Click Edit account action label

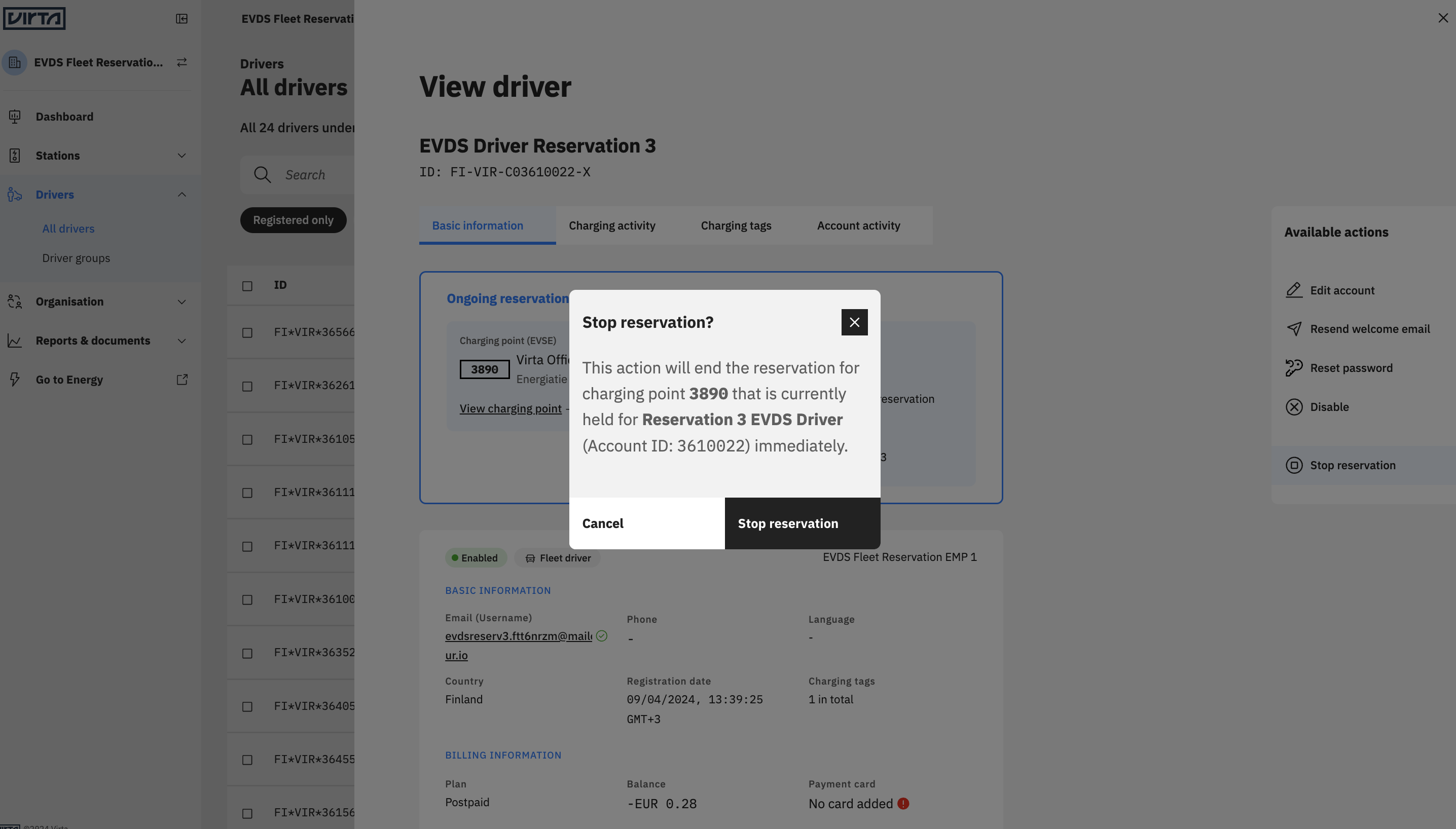pos(1342,290)
